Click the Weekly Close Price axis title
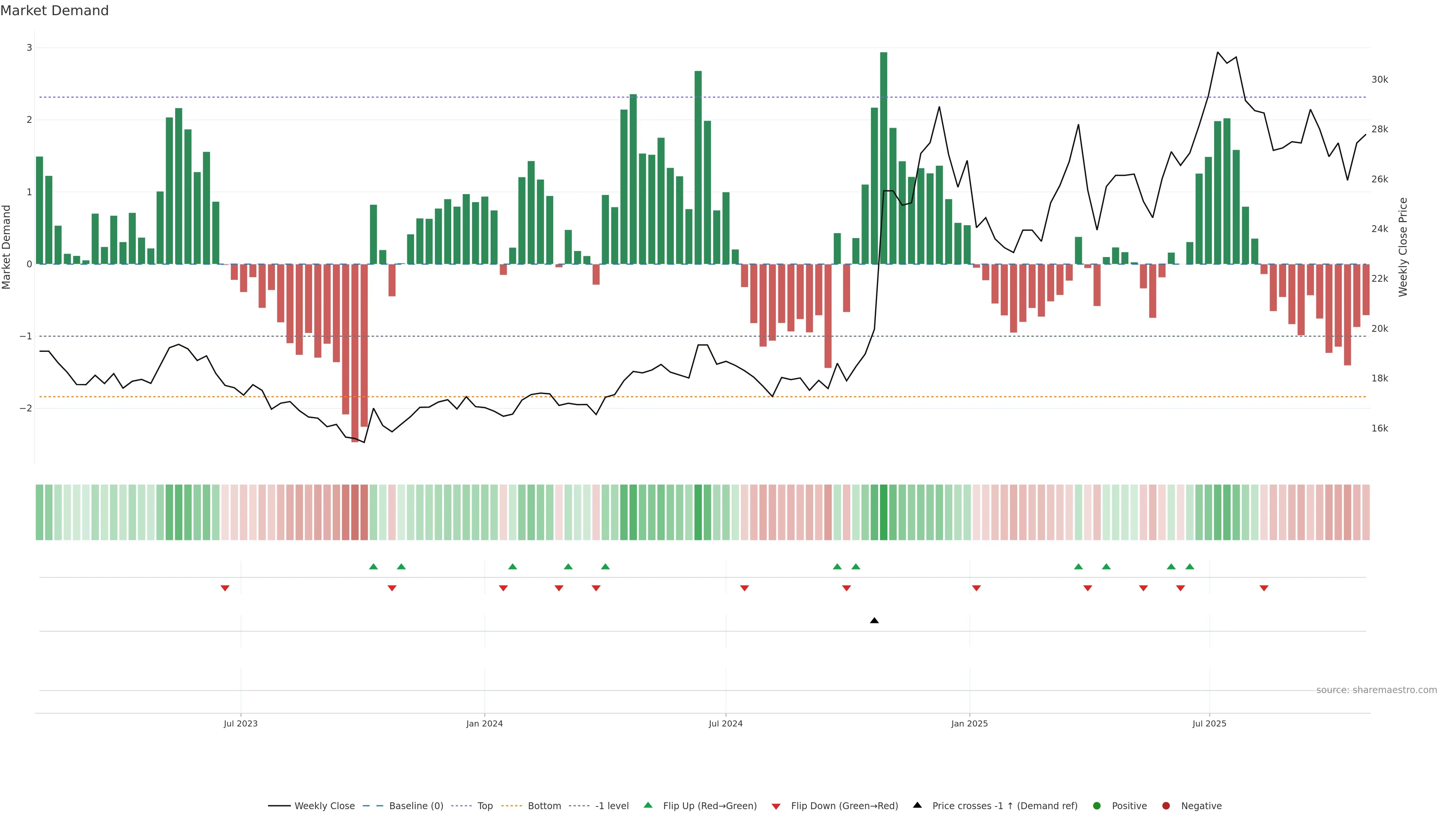 coord(1403,247)
